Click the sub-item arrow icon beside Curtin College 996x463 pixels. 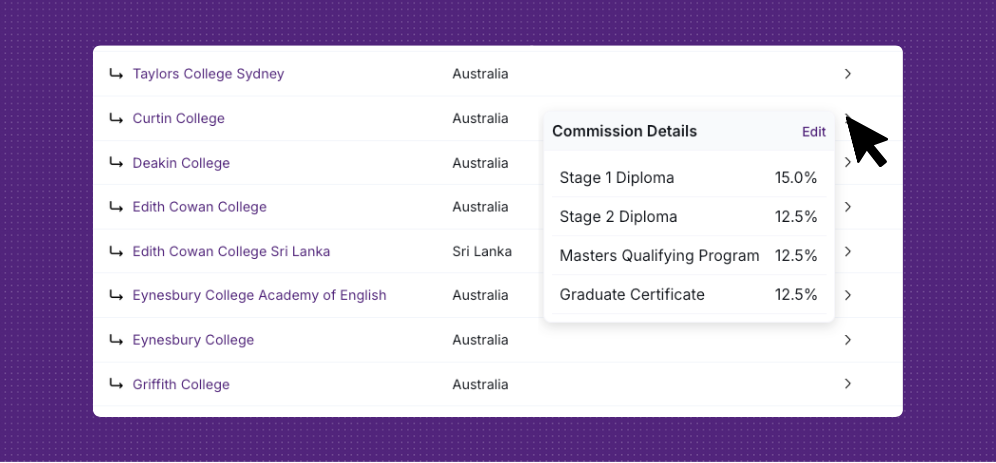point(116,118)
